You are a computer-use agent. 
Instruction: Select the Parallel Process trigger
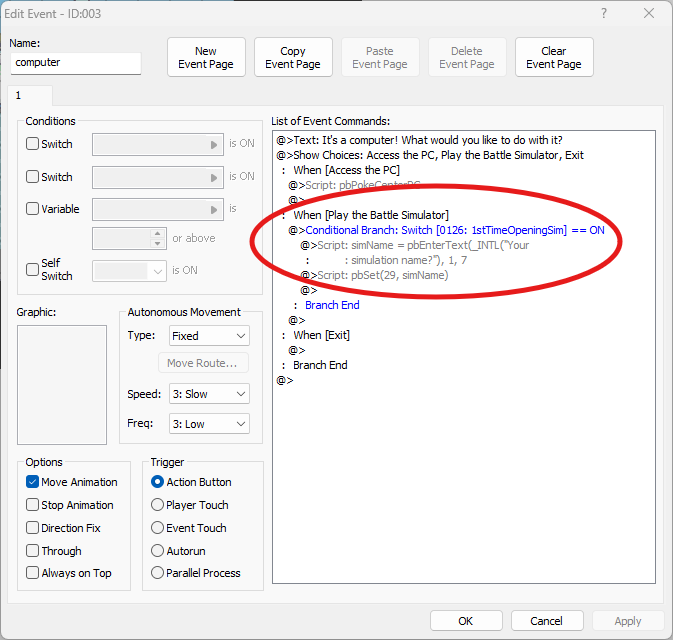(x=158, y=573)
